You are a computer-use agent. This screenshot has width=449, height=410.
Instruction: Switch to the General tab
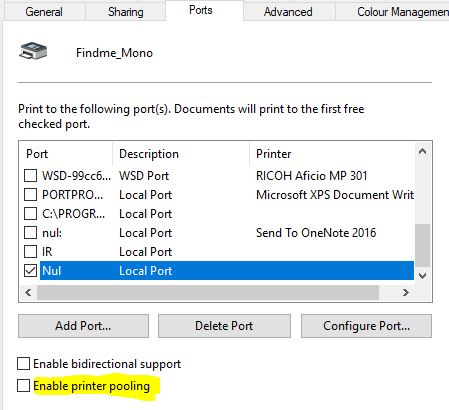(x=44, y=12)
